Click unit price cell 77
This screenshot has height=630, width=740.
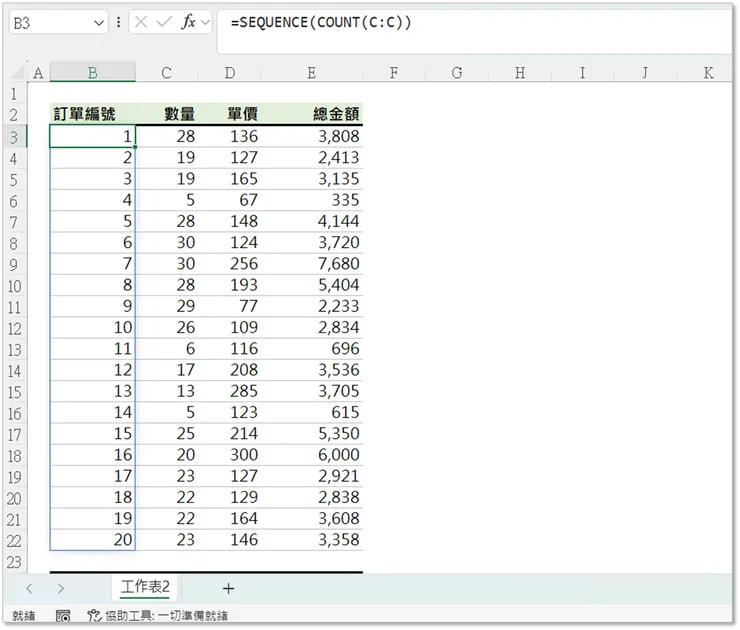(x=230, y=306)
